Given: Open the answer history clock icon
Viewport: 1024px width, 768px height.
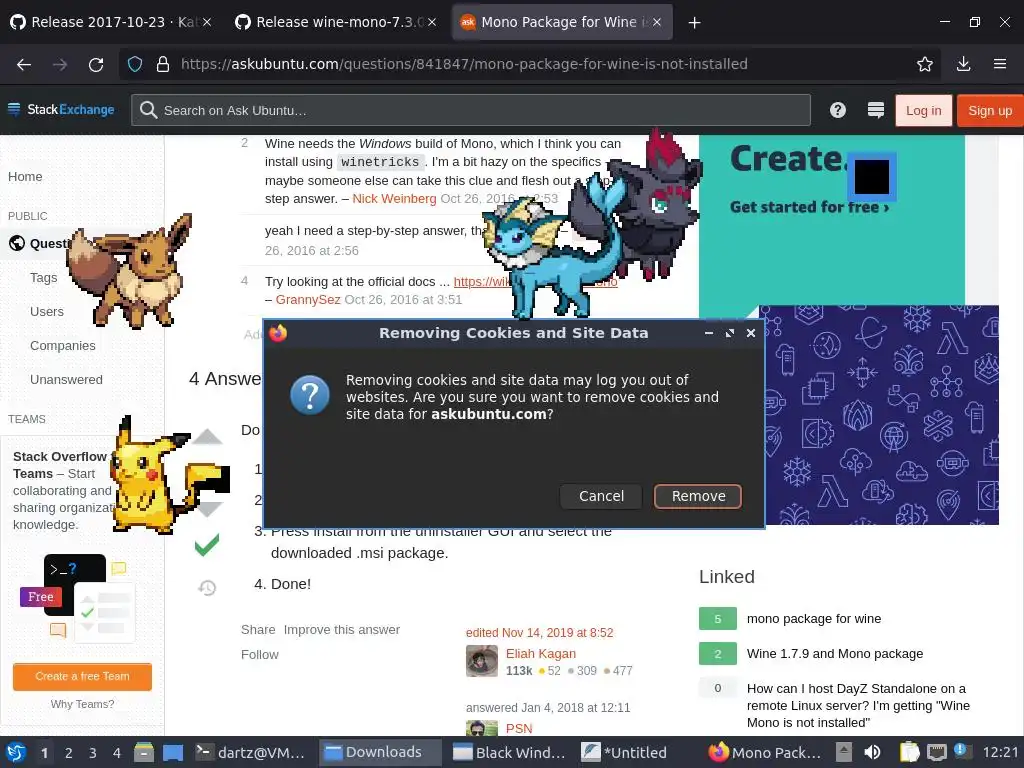Looking at the screenshot, I should 207,588.
